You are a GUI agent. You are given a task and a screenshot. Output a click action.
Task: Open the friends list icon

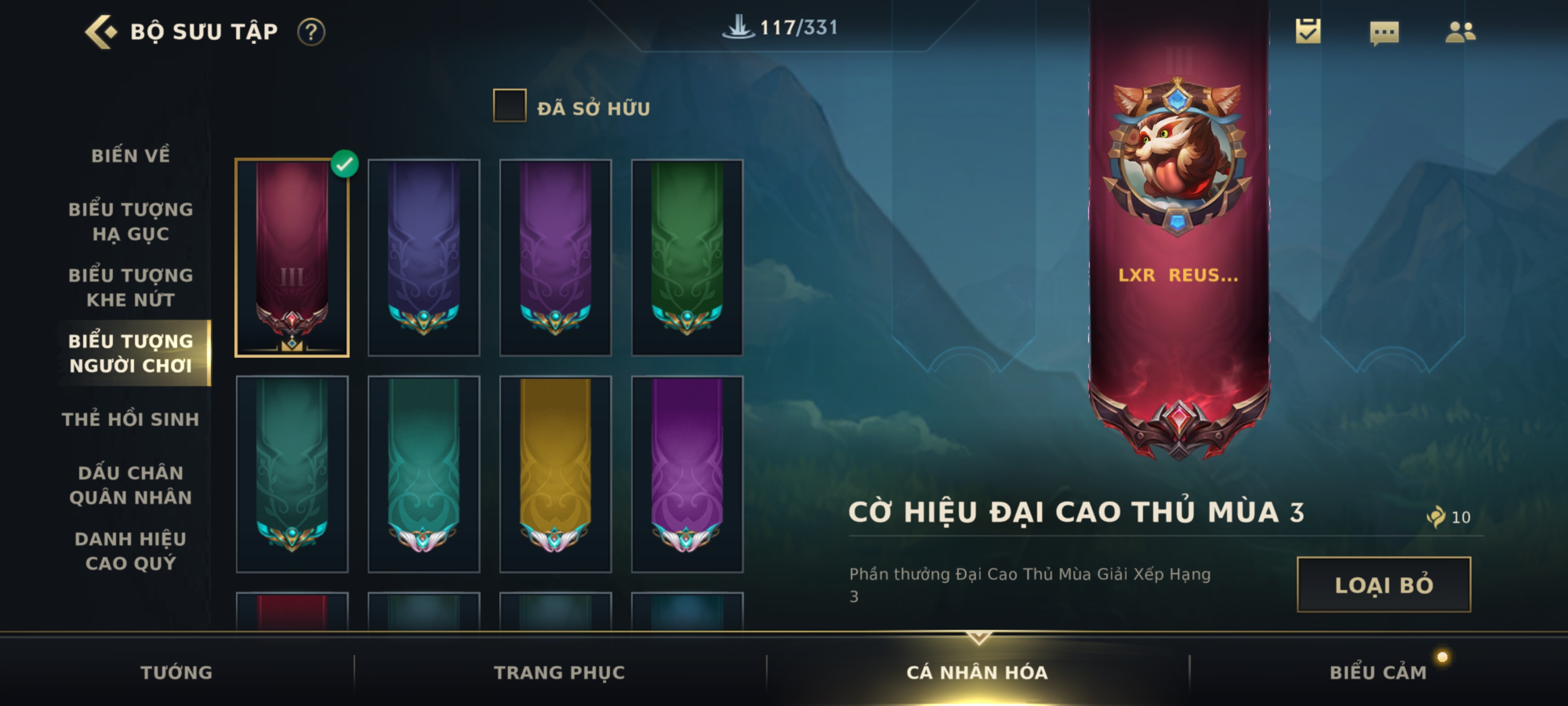click(1460, 32)
